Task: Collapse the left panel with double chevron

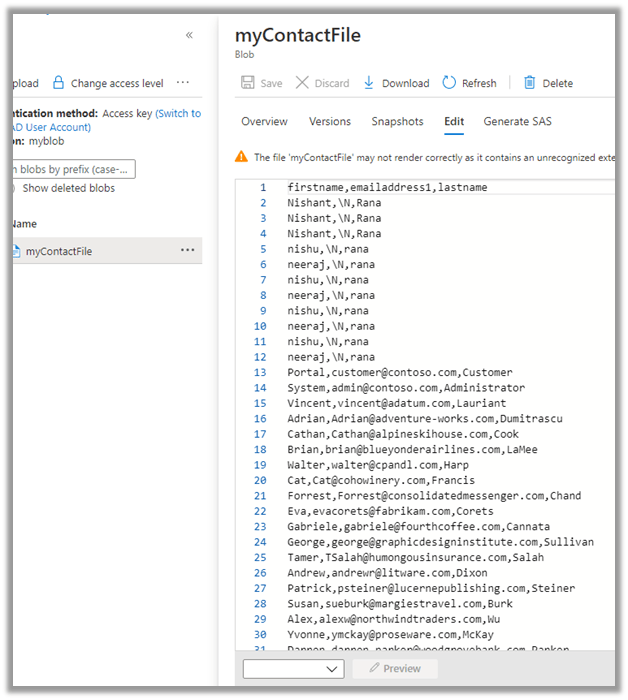Action: click(189, 35)
